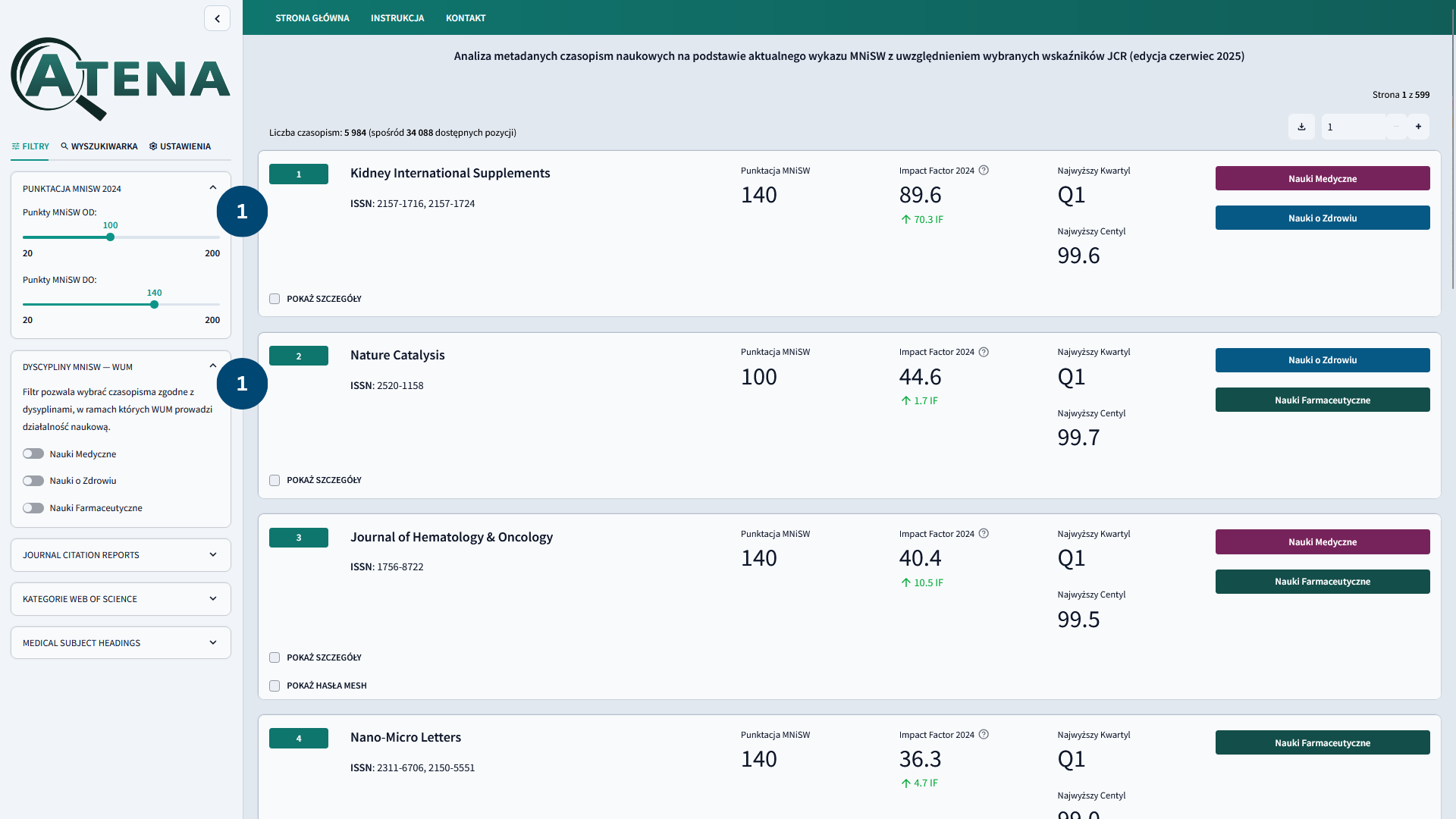Click the Punkty MNiSW DO slider handle
This screenshot has height=819, width=1456.
[x=154, y=305]
